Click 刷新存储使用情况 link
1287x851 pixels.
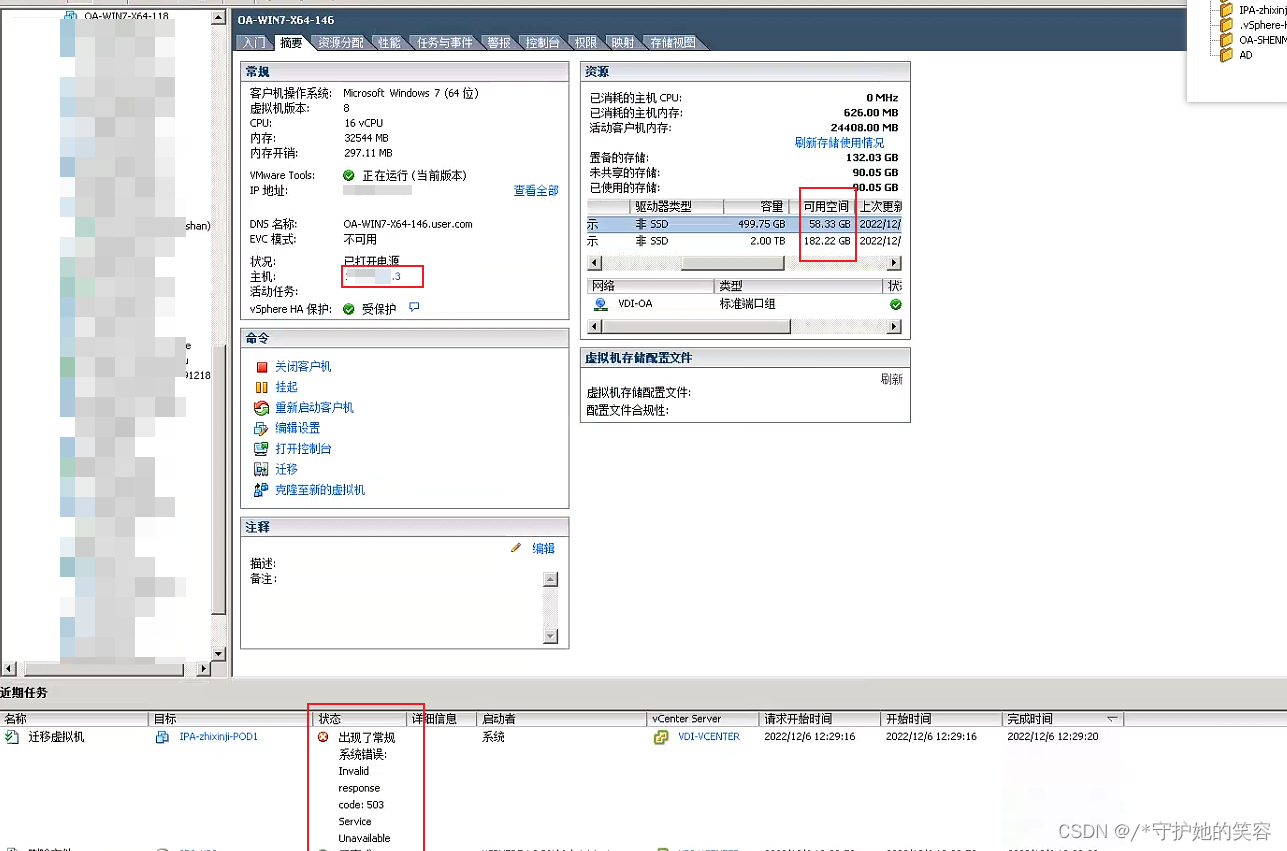pyautogui.click(x=839, y=143)
